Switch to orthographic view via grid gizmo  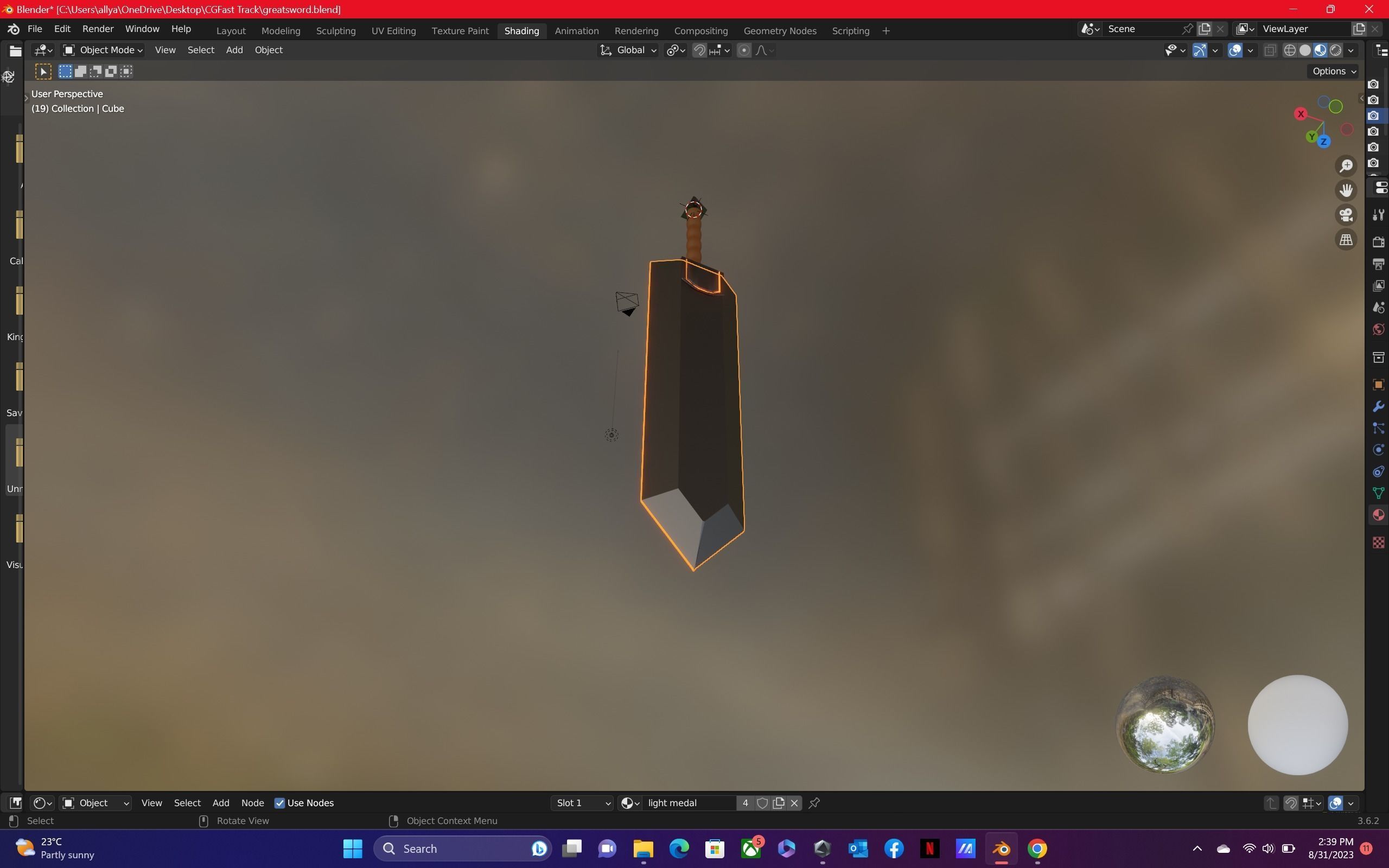tap(1346, 240)
